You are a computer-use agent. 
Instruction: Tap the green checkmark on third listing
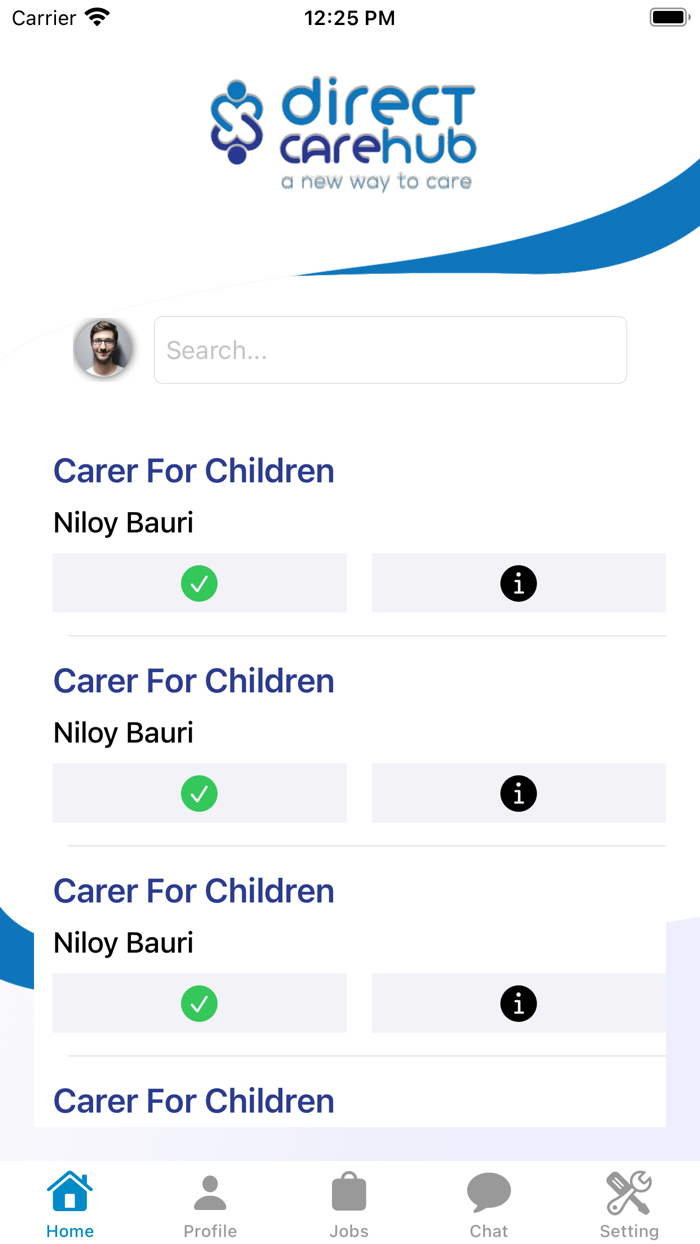point(199,1003)
